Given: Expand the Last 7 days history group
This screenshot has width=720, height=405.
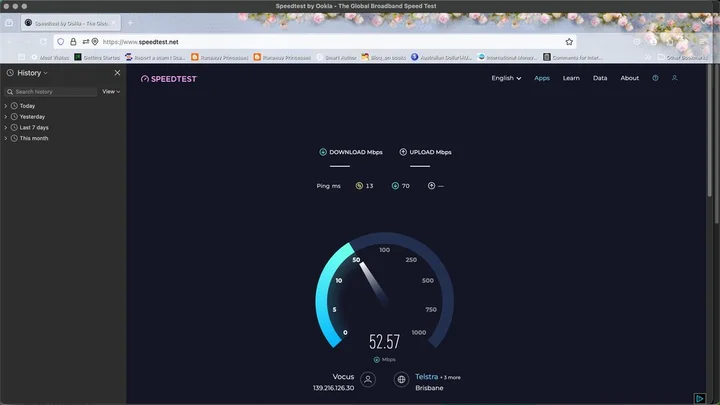Looking at the screenshot, I should [x=6, y=128].
